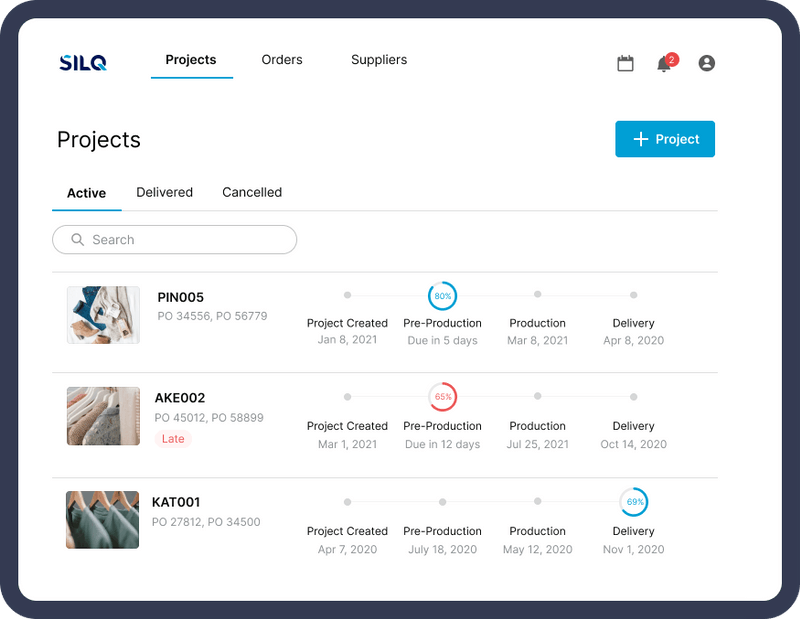This screenshot has height=619, width=800.
Task: Click the + Project button
Action: click(664, 139)
